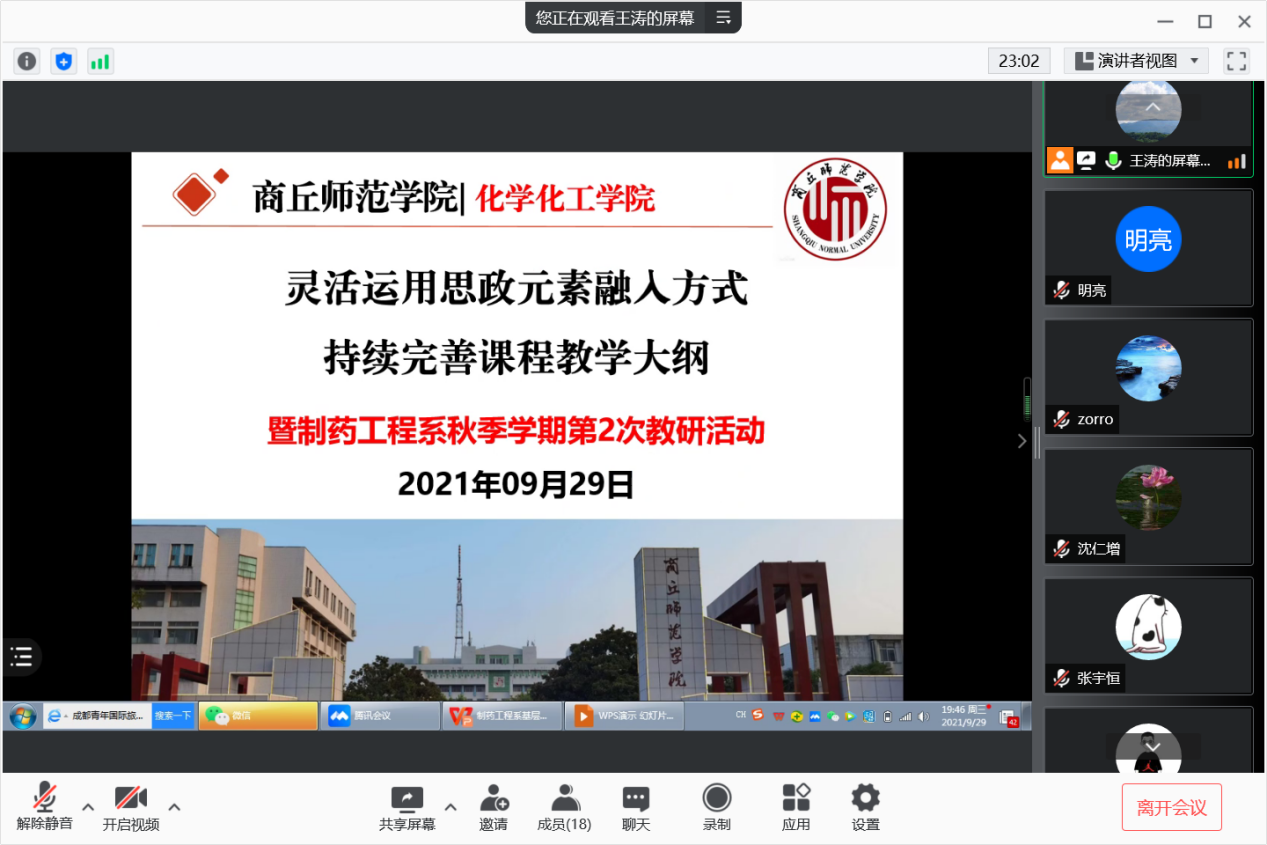The width and height of the screenshot is (1267, 845).
Task: Open the Apps (应用) icon
Action: tap(796, 807)
